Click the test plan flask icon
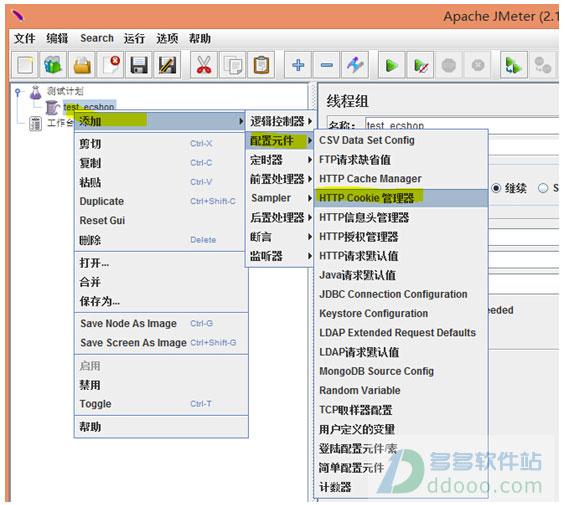Viewport: 565px width, 505px height. (35, 92)
